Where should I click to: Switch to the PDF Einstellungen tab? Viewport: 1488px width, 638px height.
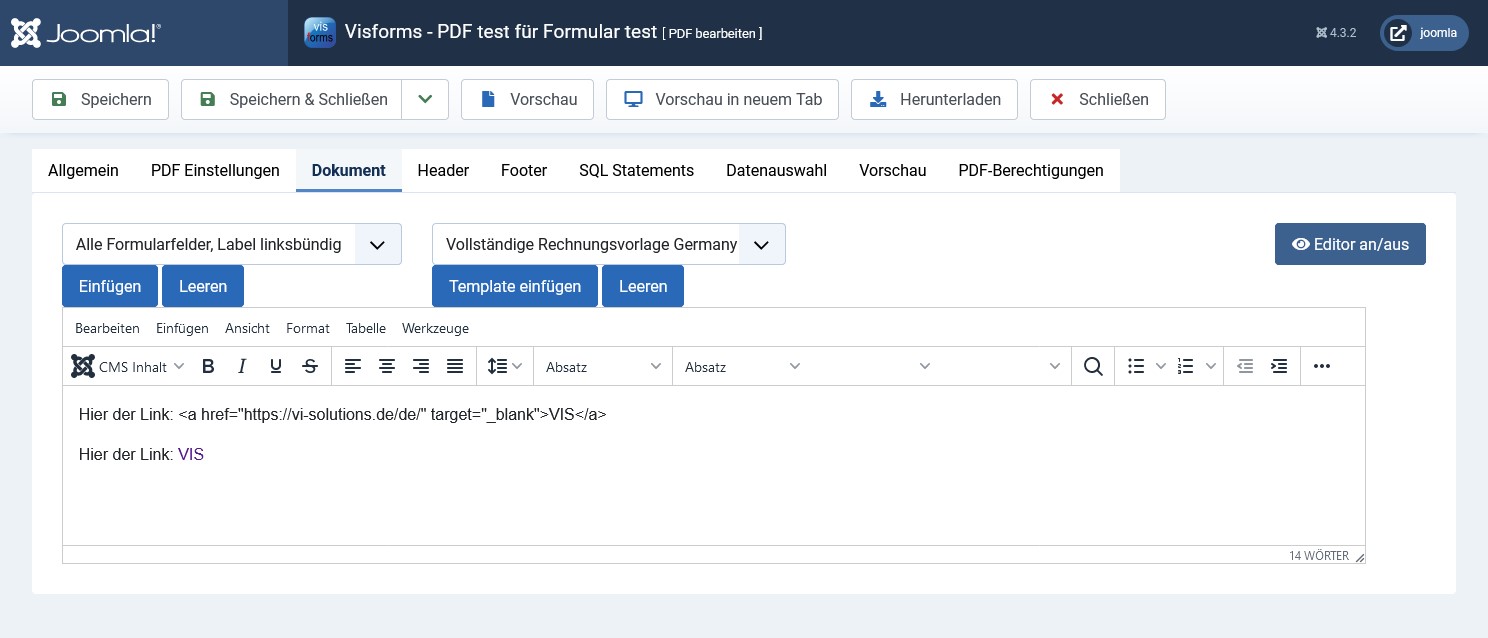215,170
